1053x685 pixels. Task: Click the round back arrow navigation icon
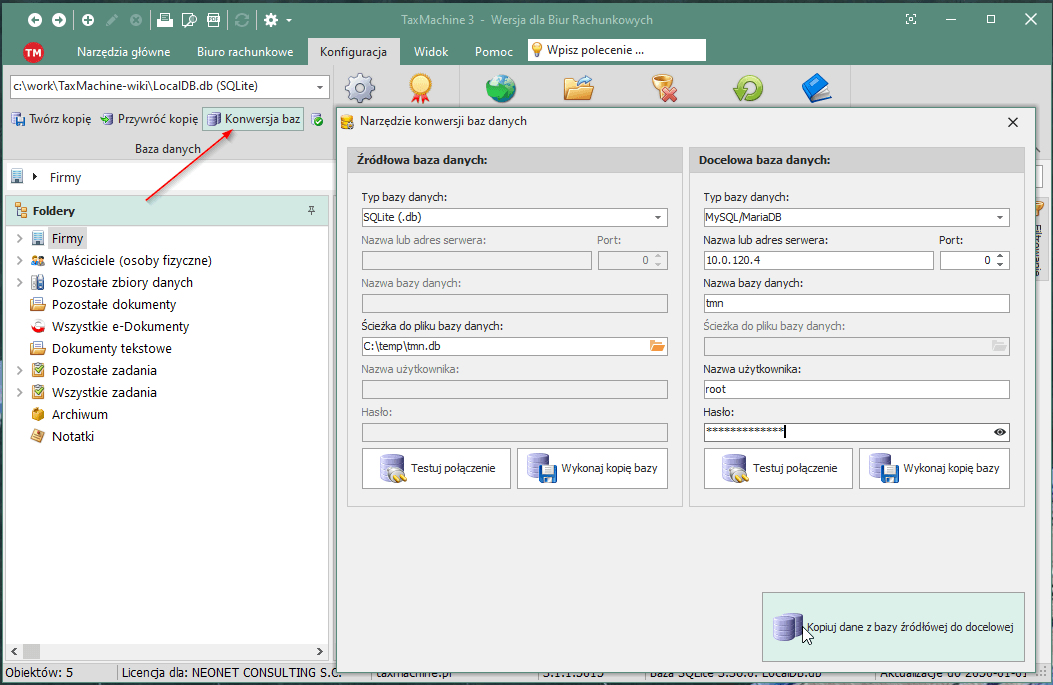pos(35,20)
